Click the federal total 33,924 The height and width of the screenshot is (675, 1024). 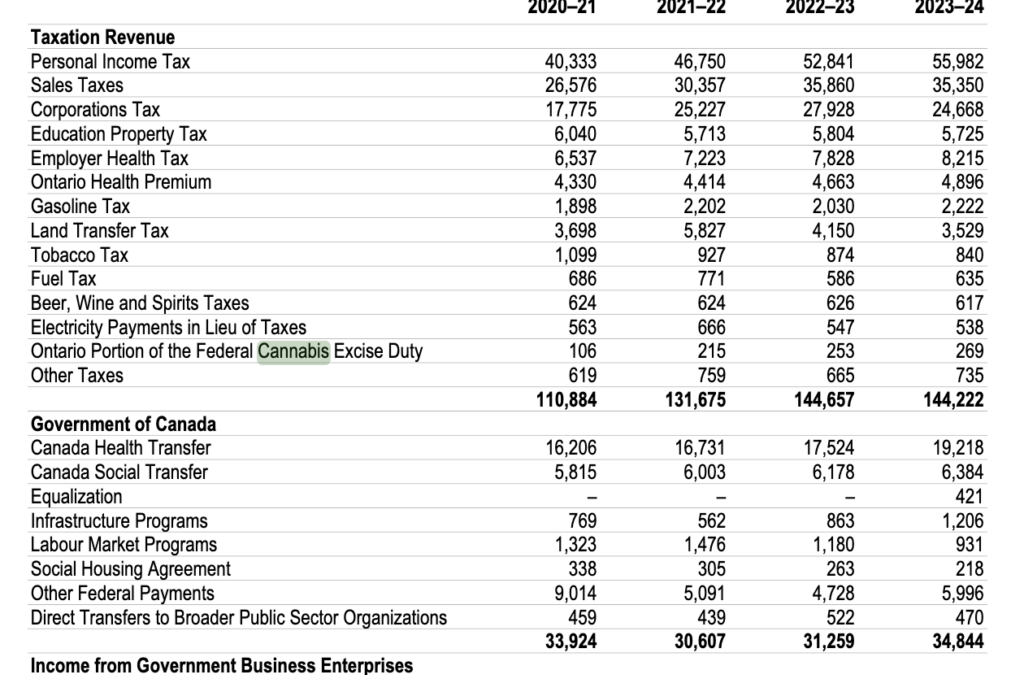pyautogui.click(x=571, y=641)
